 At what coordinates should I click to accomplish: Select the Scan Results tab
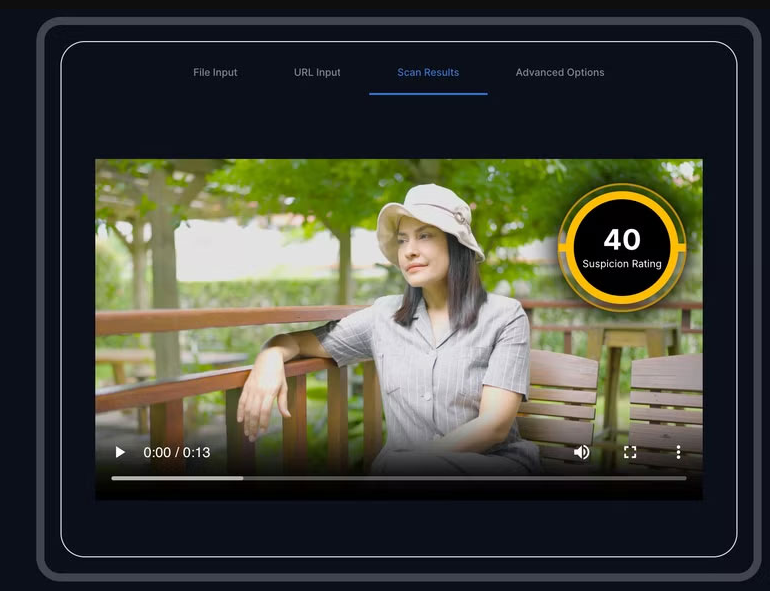(428, 72)
